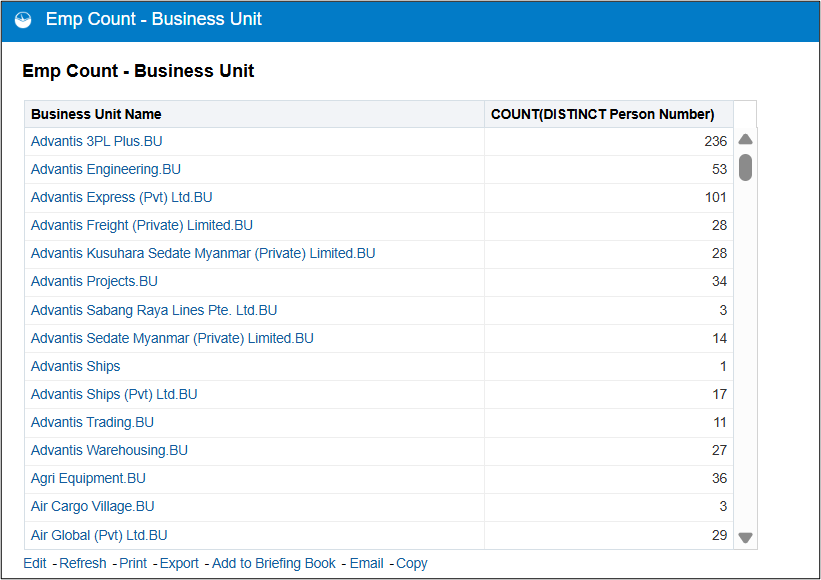The image size is (821, 580).
Task: Select Advantis Engineering.BU row link
Action: click(x=106, y=169)
